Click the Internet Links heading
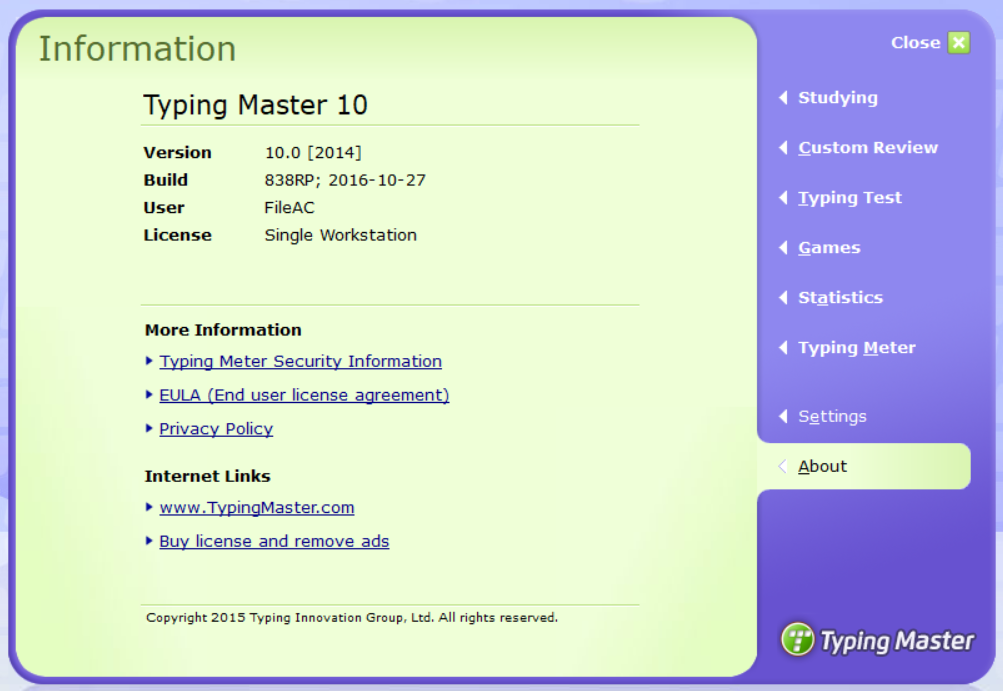 [x=208, y=477]
